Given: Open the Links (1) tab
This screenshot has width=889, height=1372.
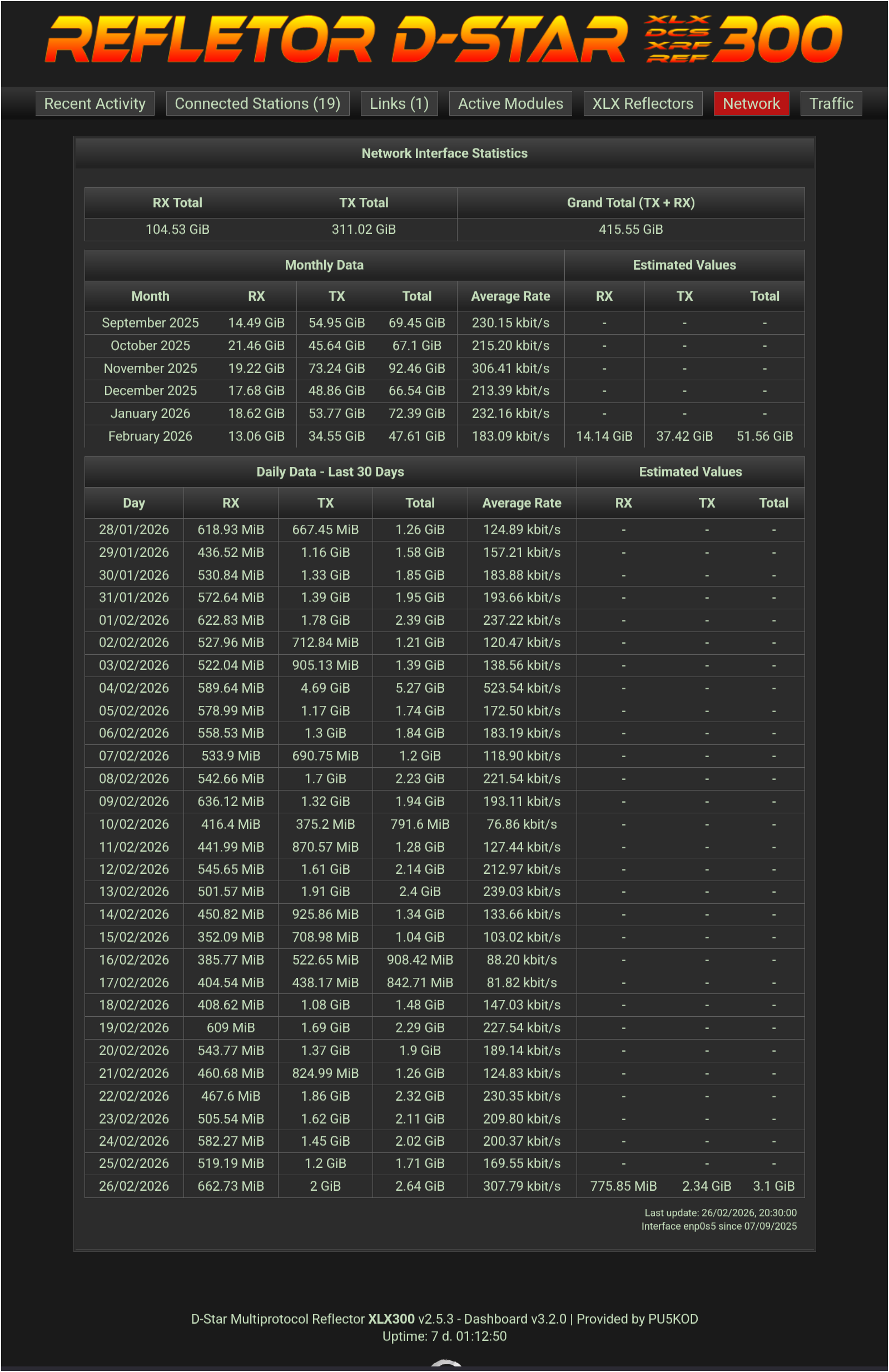Looking at the screenshot, I should click(x=399, y=104).
